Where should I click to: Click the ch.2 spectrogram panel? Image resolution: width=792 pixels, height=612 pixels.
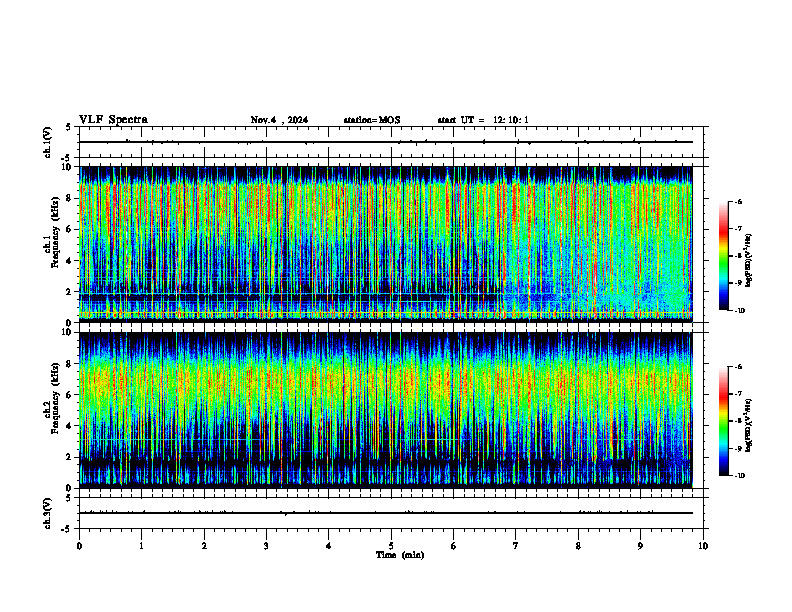(x=386, y=410)
